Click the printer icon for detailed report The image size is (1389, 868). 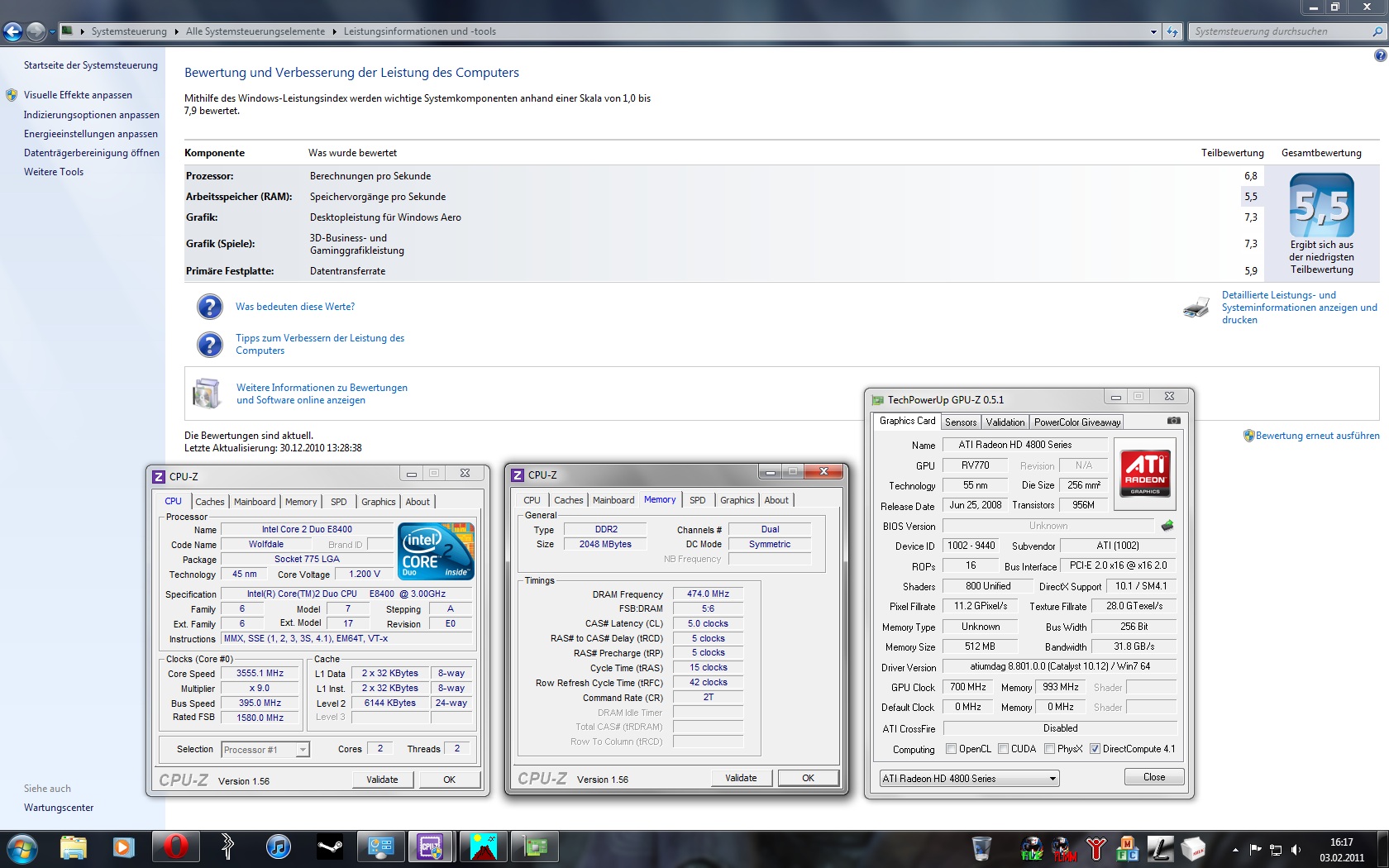[x=1196, y=308]
